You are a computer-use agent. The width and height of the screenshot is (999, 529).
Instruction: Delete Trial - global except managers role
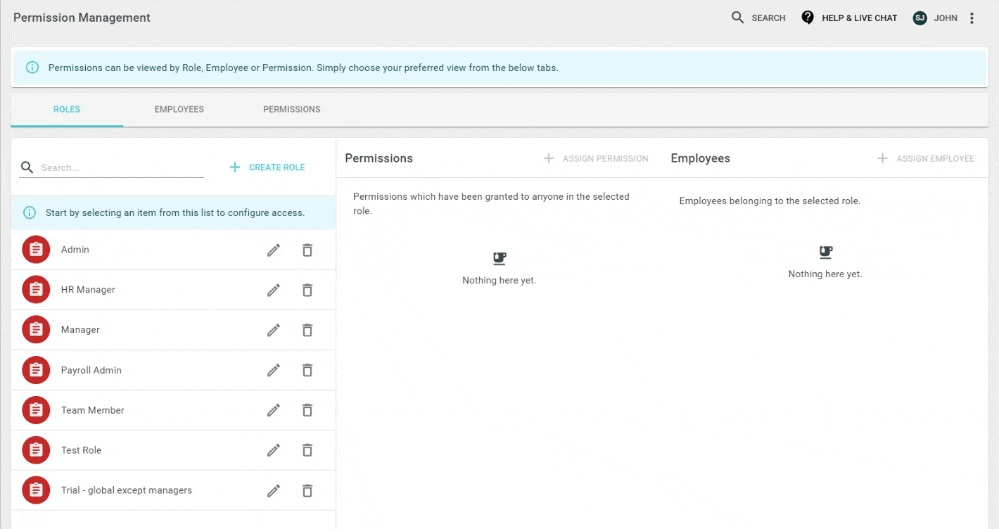tap(307, 491)
